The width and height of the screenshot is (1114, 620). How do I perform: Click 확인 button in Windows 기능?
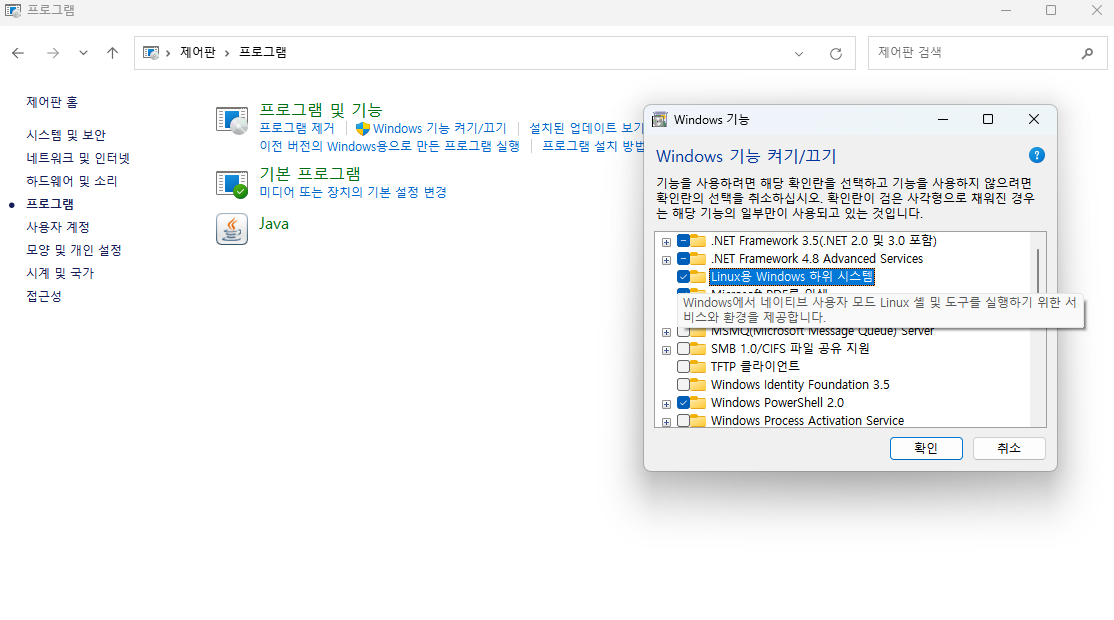(x=926, y=448)
